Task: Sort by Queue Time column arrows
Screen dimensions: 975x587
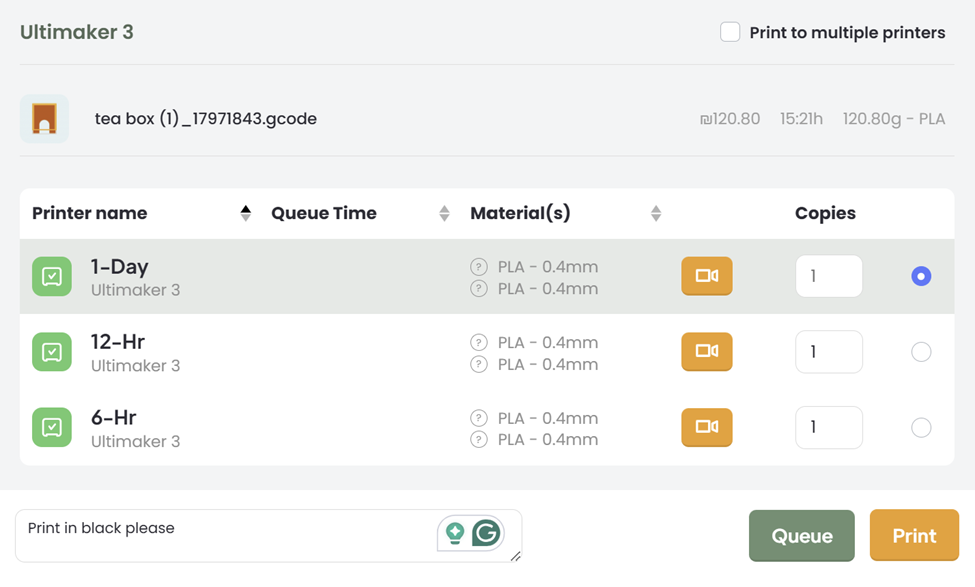Action: [x=444, y=213]
